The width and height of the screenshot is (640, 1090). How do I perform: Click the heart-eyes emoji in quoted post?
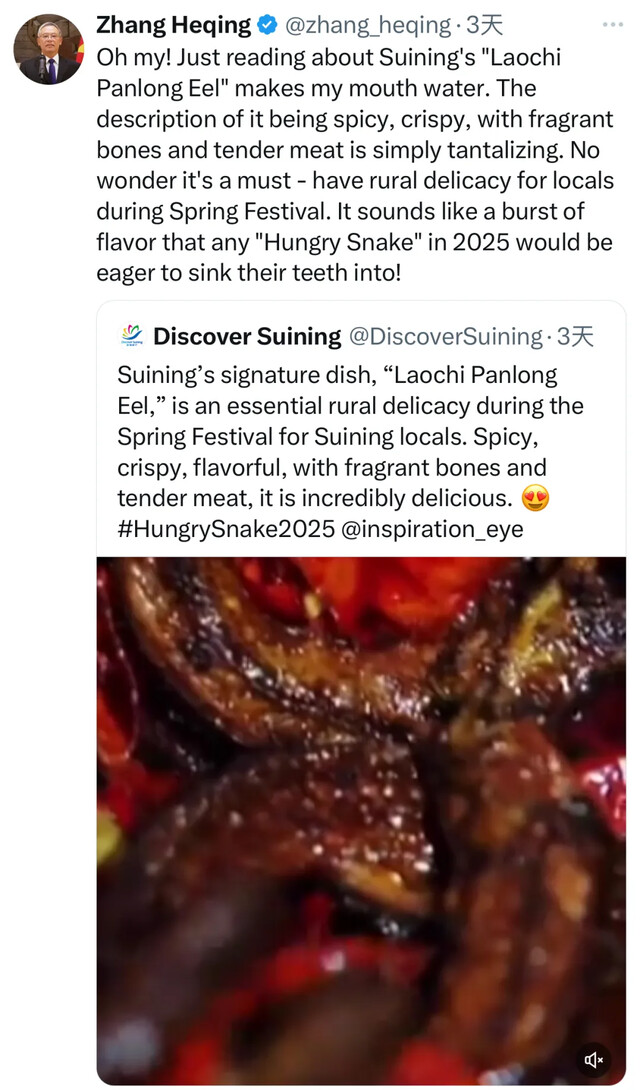click(536, 498)
